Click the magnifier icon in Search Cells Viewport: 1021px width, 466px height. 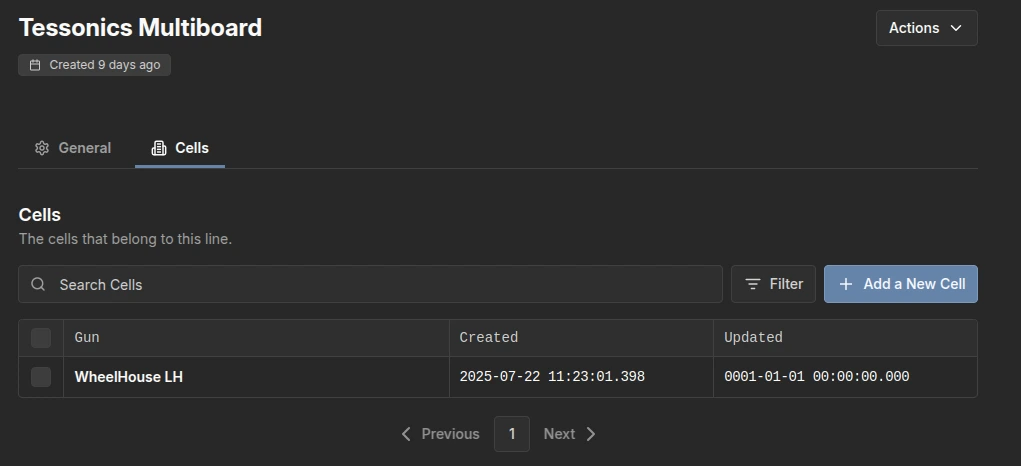tap(38, 284)
